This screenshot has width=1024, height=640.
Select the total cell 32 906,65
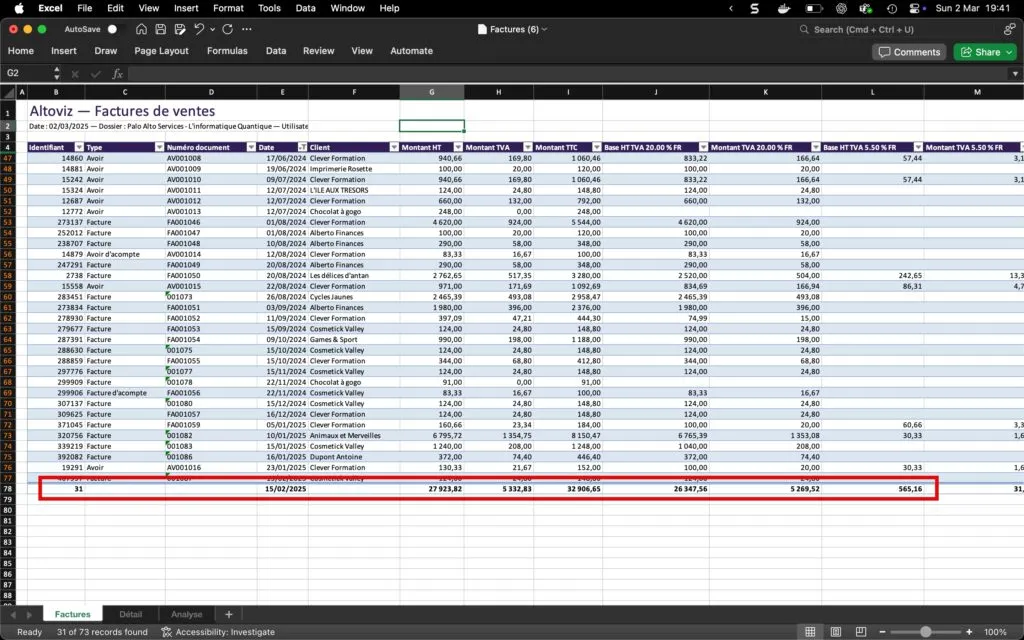568,488
